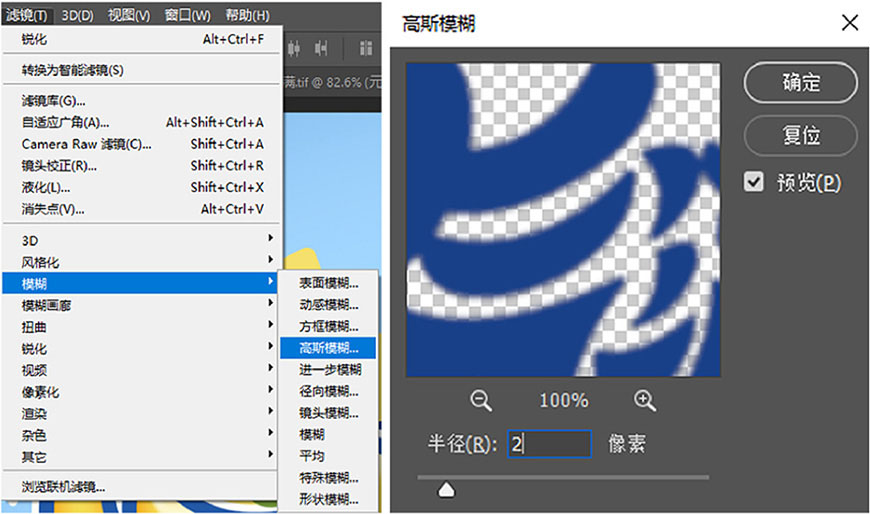Expand the 3D submenu
Image resolution: width=870 pixels, height=514 pixels.
[142, 240]
